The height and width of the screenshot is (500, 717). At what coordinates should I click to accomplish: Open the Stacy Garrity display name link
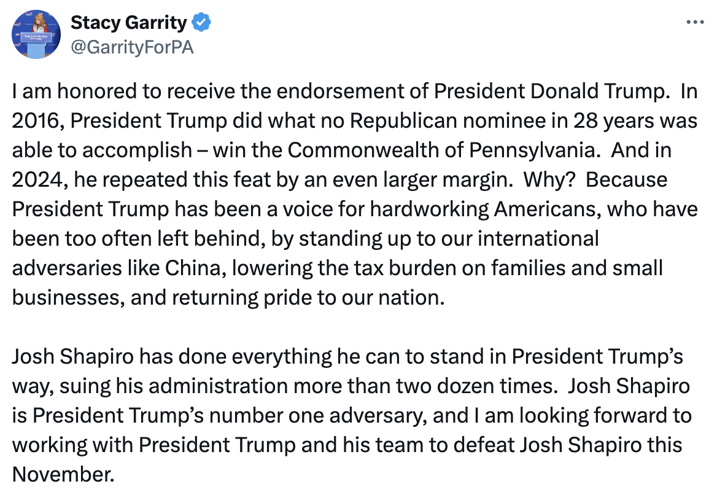pos(129,22)
